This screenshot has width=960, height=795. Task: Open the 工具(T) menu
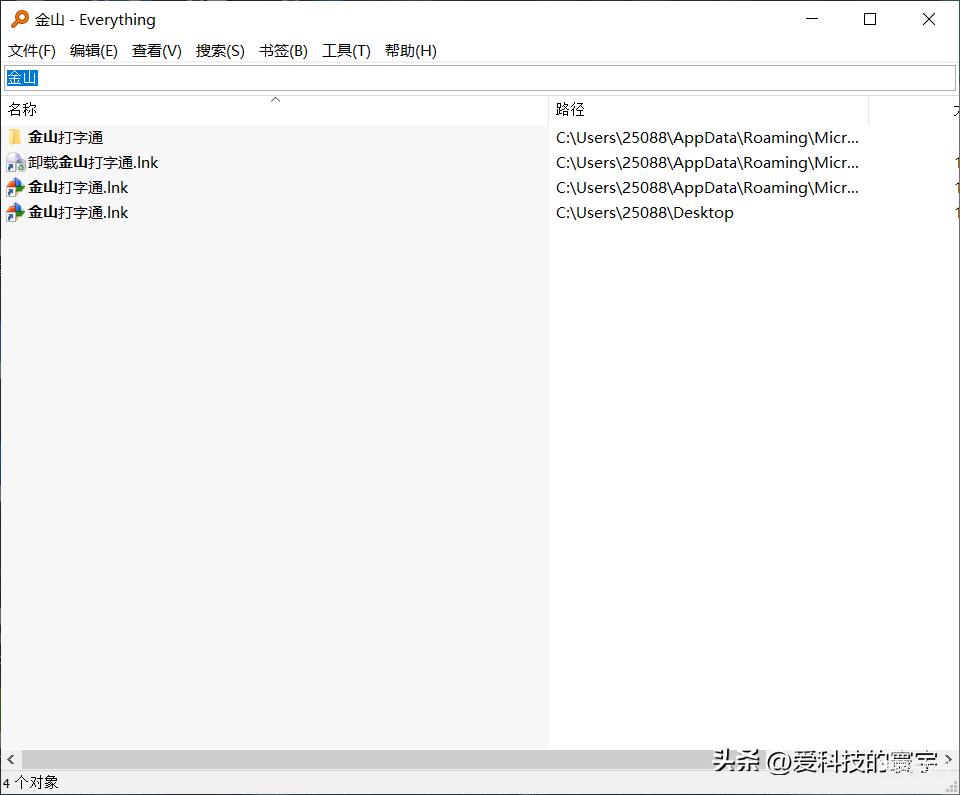pyautogui.click(x=347, y=51)
